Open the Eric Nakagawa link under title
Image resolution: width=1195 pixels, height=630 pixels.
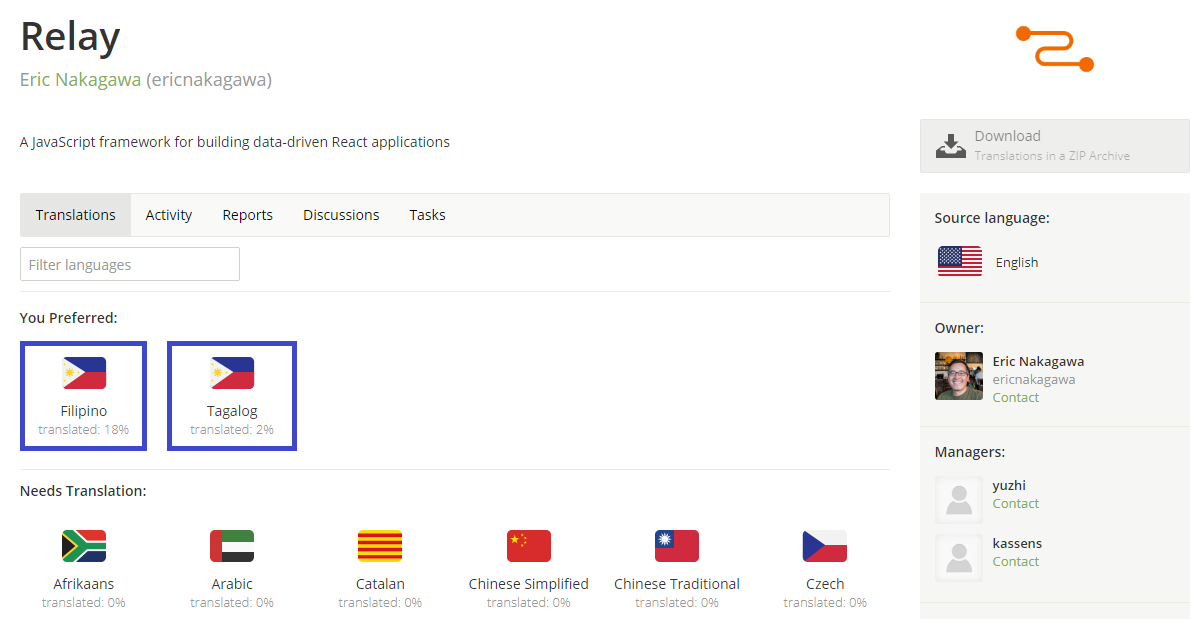(x=80, y=80)
